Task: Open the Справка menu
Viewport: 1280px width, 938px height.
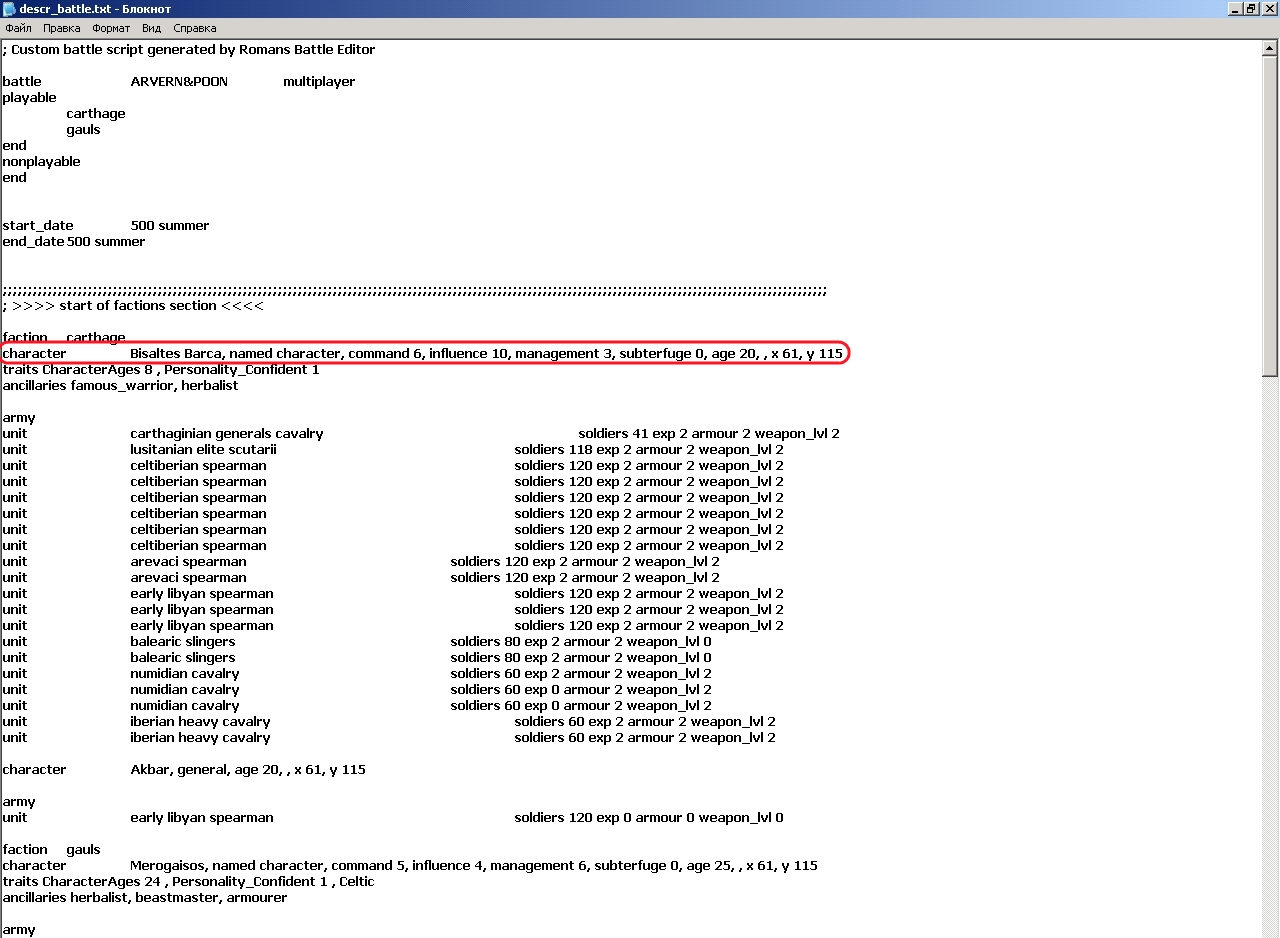Action: click(194, 28)
